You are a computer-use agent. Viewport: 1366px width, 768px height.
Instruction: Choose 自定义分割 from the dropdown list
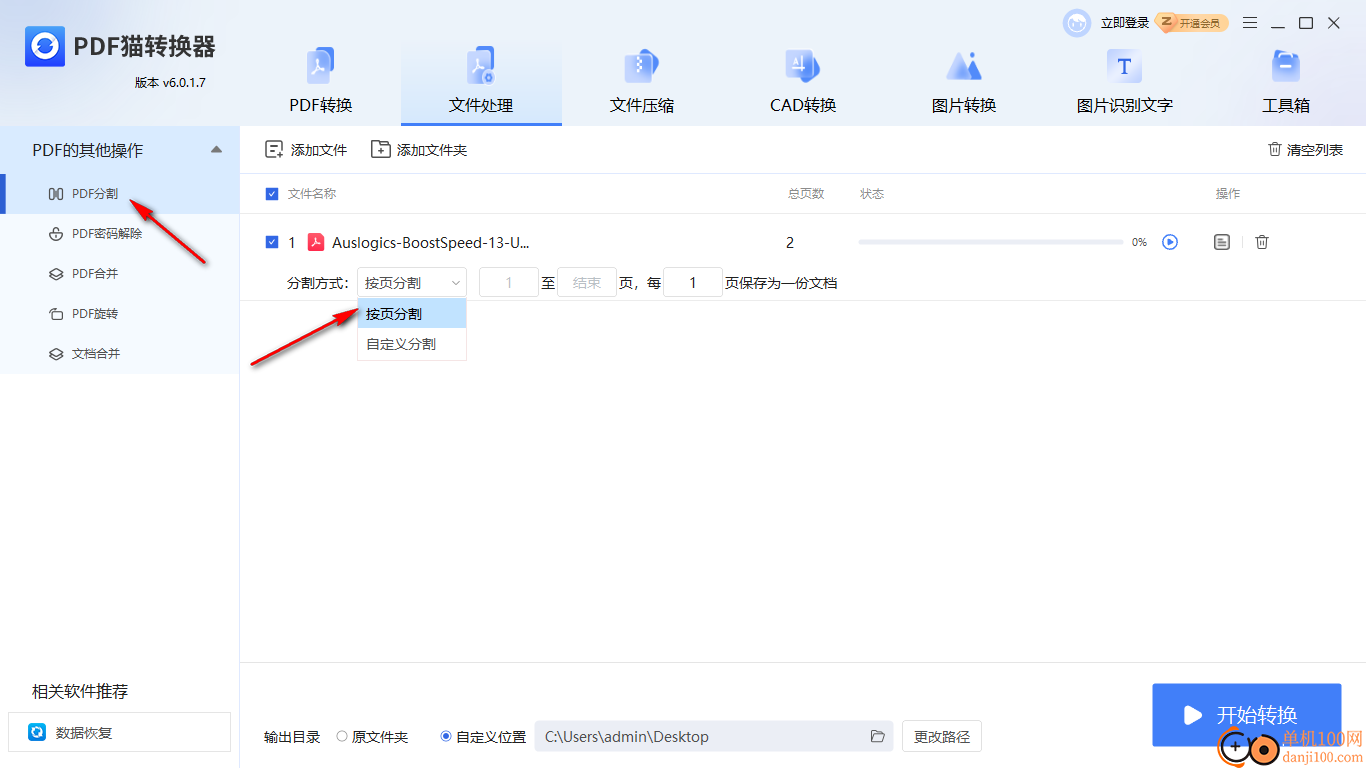click(x=412, y=344)
